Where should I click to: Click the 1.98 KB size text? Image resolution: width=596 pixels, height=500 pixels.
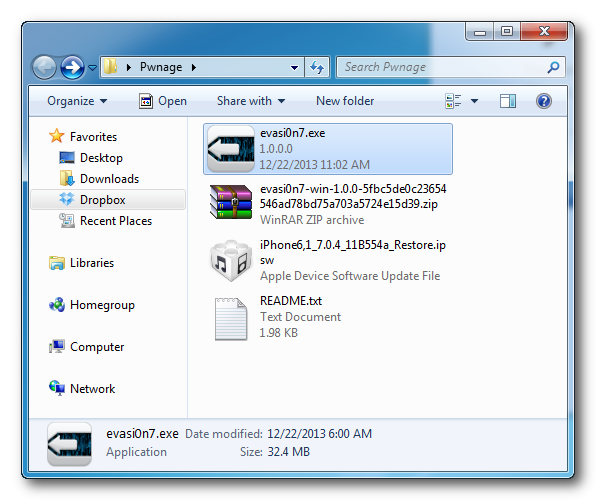[279, 333]
